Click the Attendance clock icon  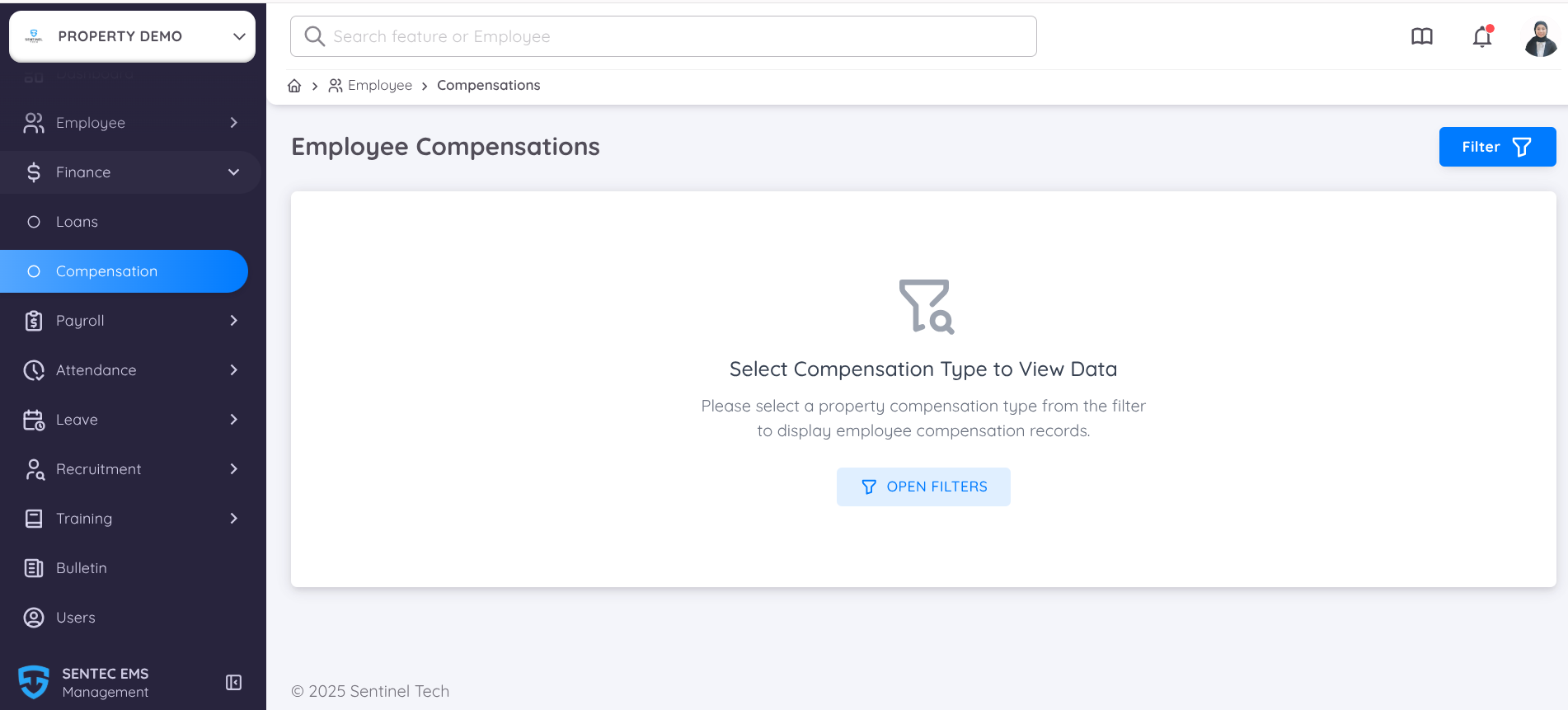pos(33,370)
